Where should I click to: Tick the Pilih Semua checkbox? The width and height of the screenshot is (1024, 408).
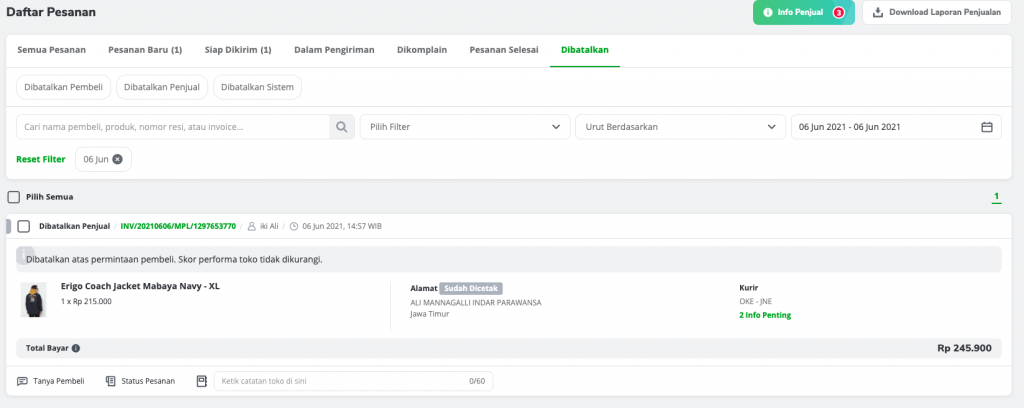pos(14,196)
